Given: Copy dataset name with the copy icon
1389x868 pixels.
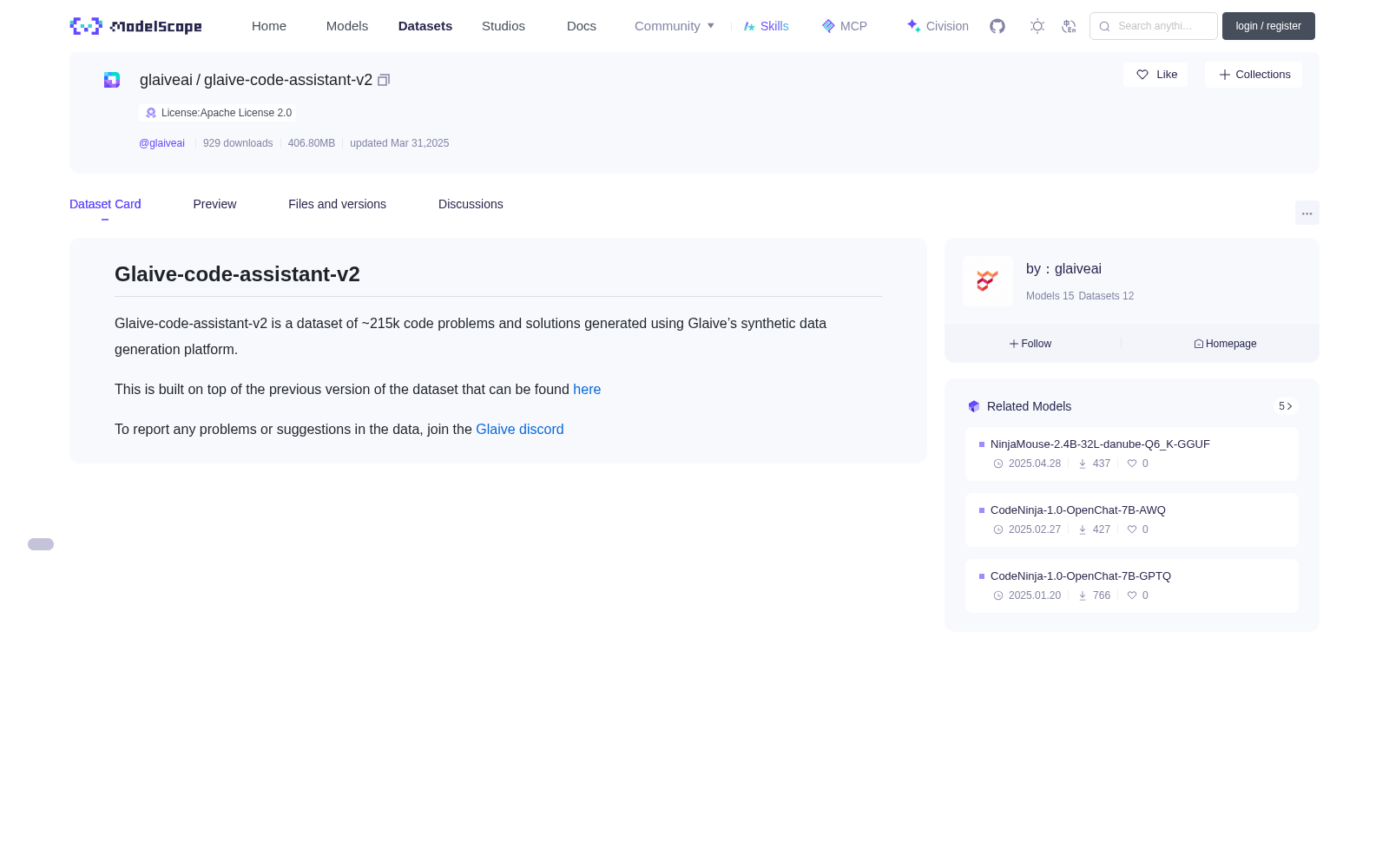Looking at the screenshot, I should pyautogui.click(x=384, y=80).
